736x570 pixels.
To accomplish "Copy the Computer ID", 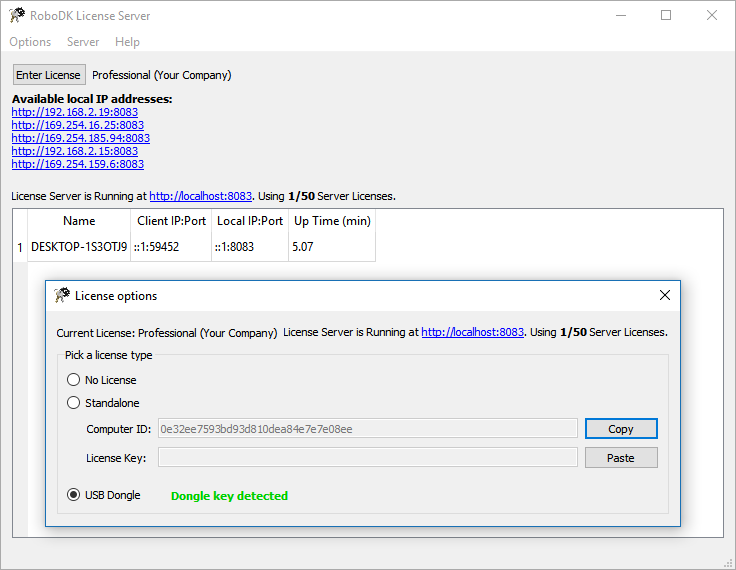I will pyautogui.click(x=621, y=429).
